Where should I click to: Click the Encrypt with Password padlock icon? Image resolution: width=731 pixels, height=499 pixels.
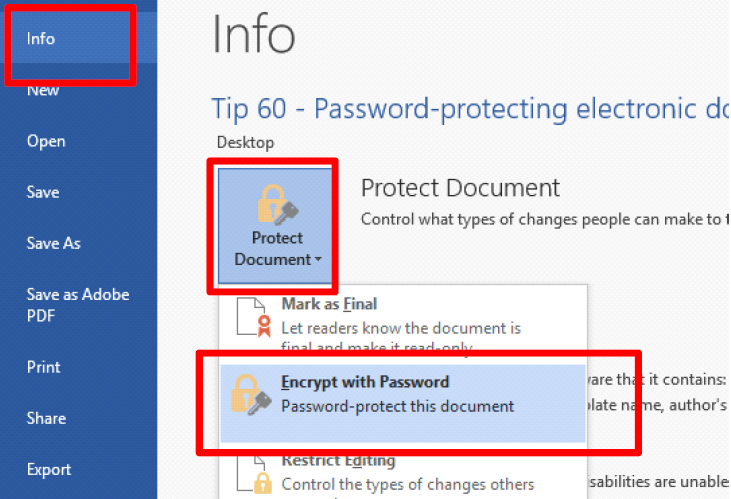(251, 395)
